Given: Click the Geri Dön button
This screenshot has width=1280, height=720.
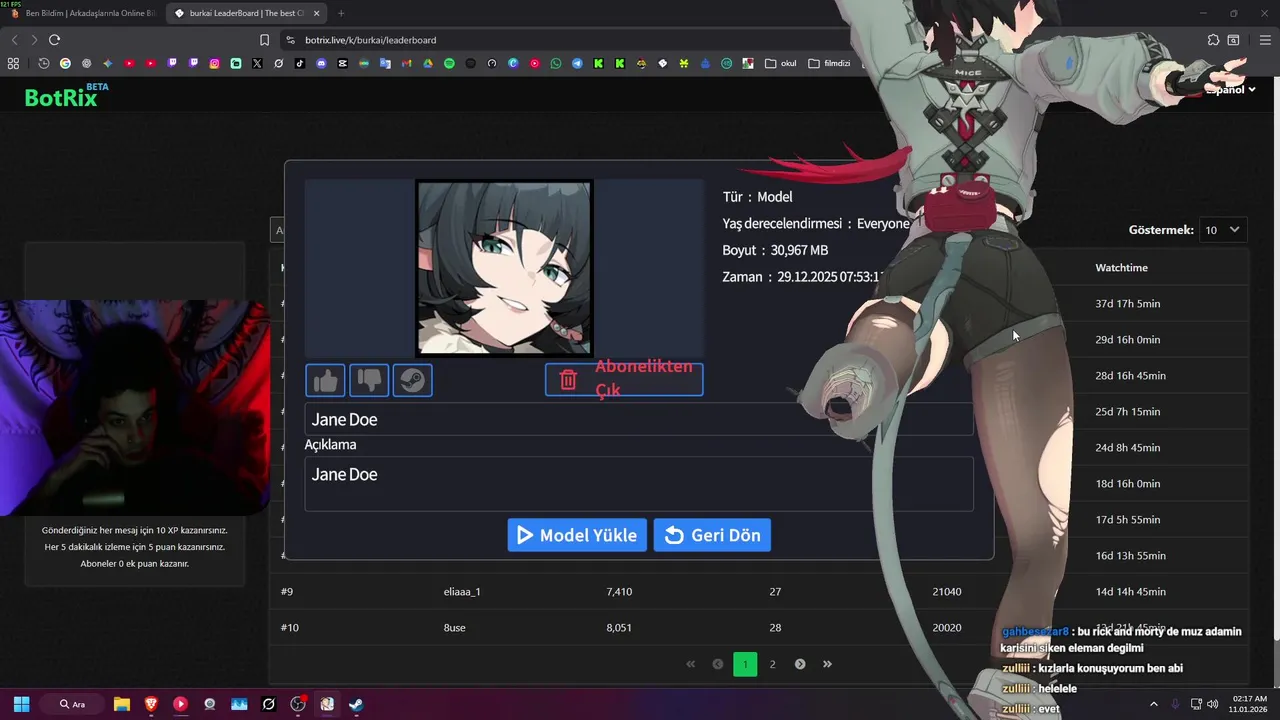Looking at the screenshot, I should [712, 535].
